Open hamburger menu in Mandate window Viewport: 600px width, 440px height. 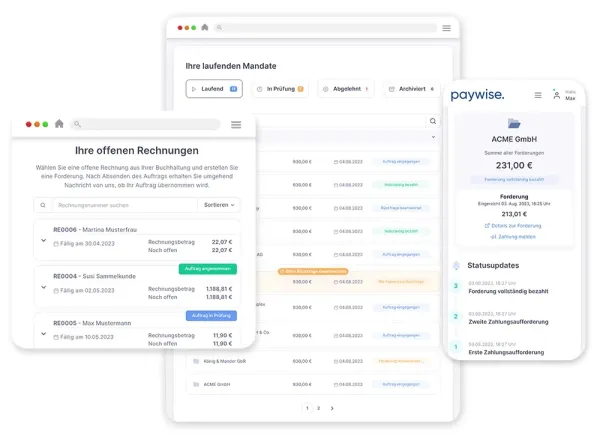tap(446, 28)
